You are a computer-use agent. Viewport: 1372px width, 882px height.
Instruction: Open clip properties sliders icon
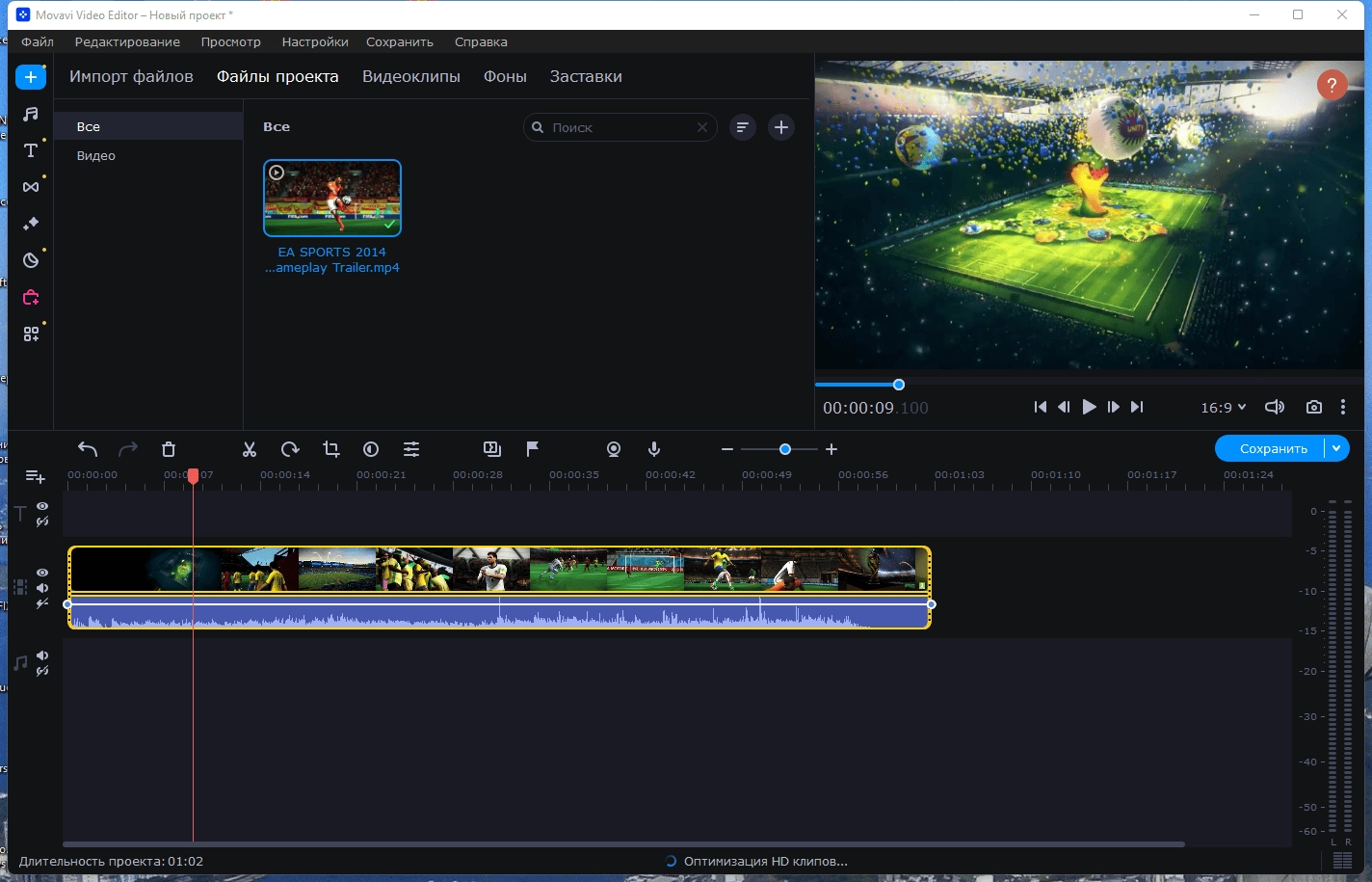(x=411, y=449)
